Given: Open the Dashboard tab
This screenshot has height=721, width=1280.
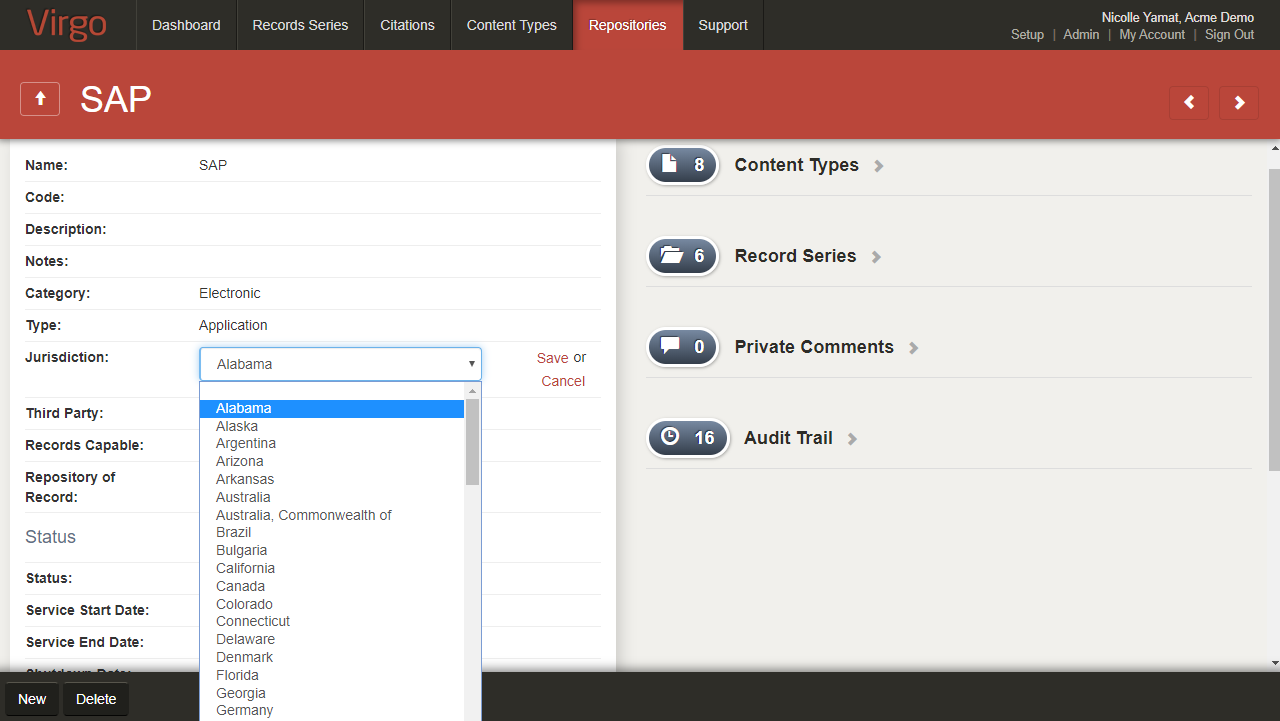Looking at the screenshot, I should pyautogui.click(x=186, y=25).
